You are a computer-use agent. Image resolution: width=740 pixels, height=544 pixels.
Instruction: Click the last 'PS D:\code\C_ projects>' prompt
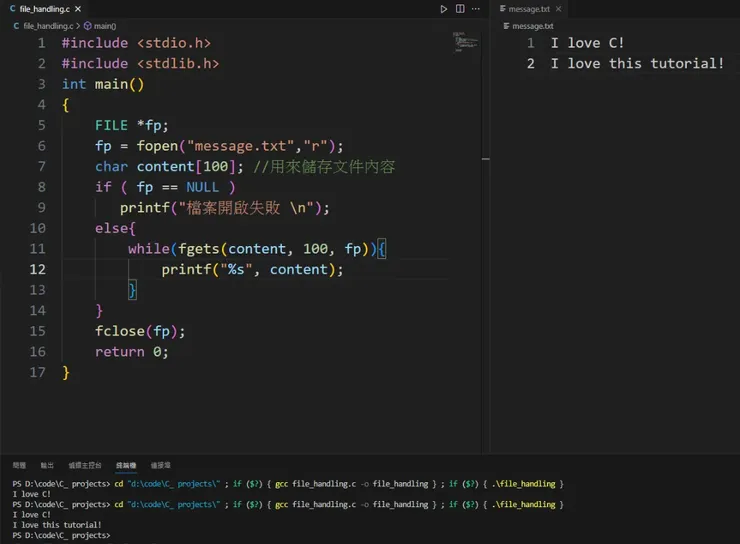[61, 535]
